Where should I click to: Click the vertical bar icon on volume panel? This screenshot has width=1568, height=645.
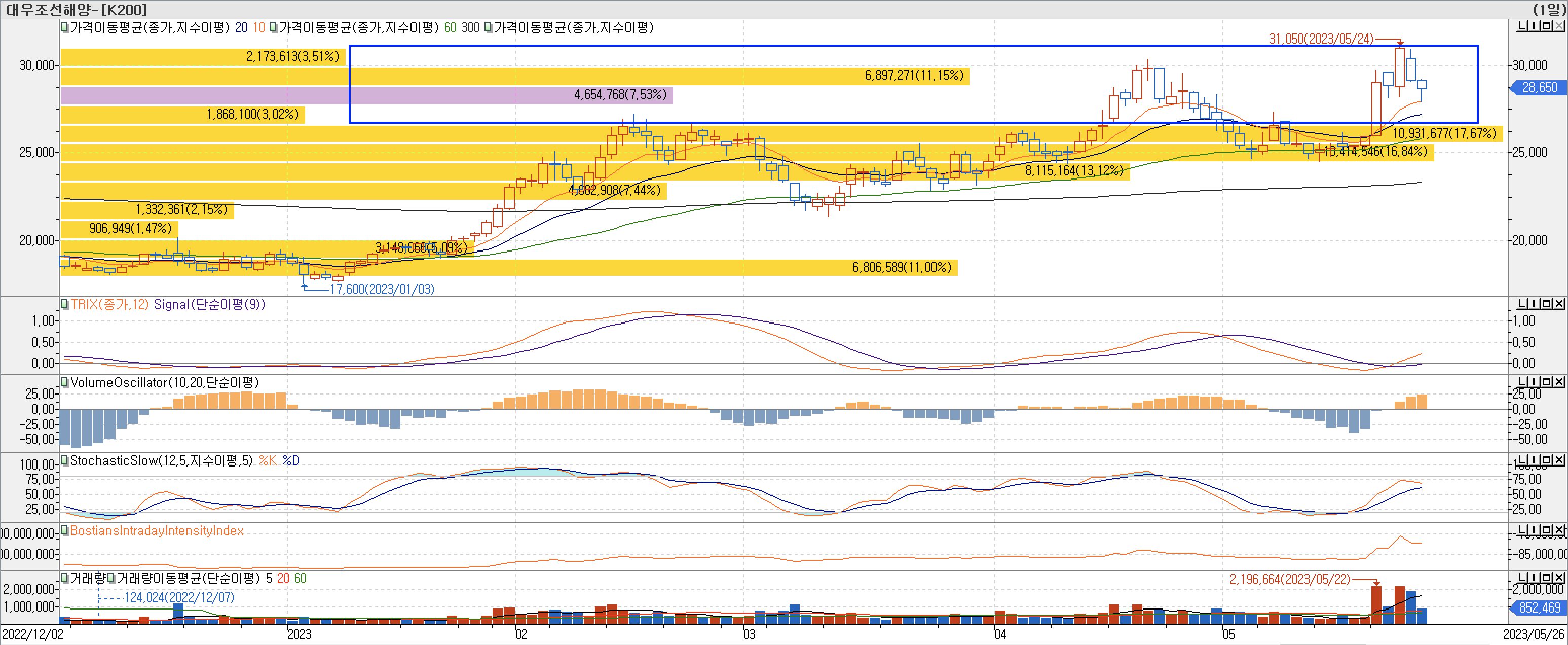1535,578
